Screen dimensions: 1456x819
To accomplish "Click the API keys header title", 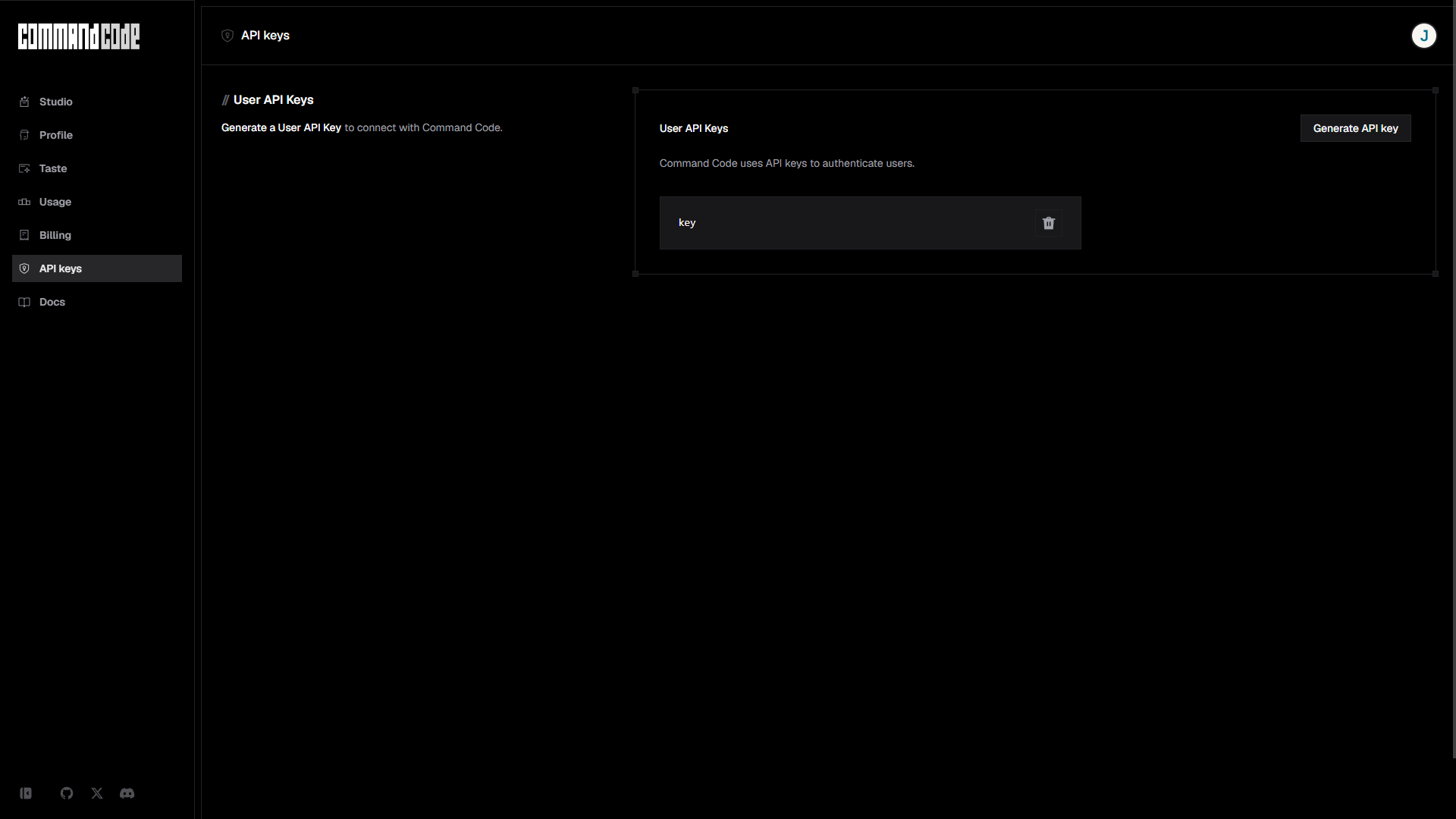I will click(x=265, y=36).
